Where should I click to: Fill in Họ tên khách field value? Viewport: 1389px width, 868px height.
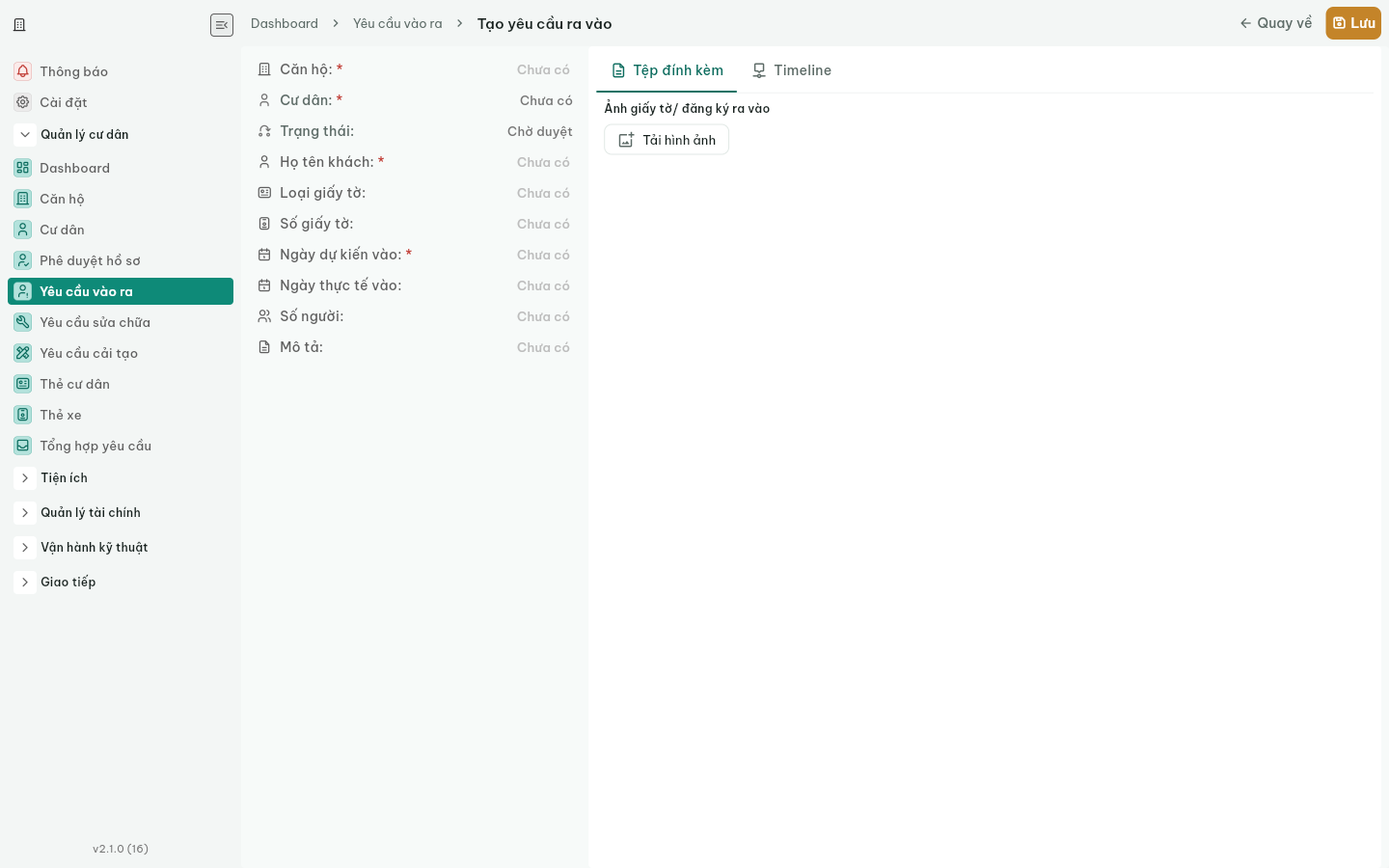pyautogui.click(x=543, y=162)
